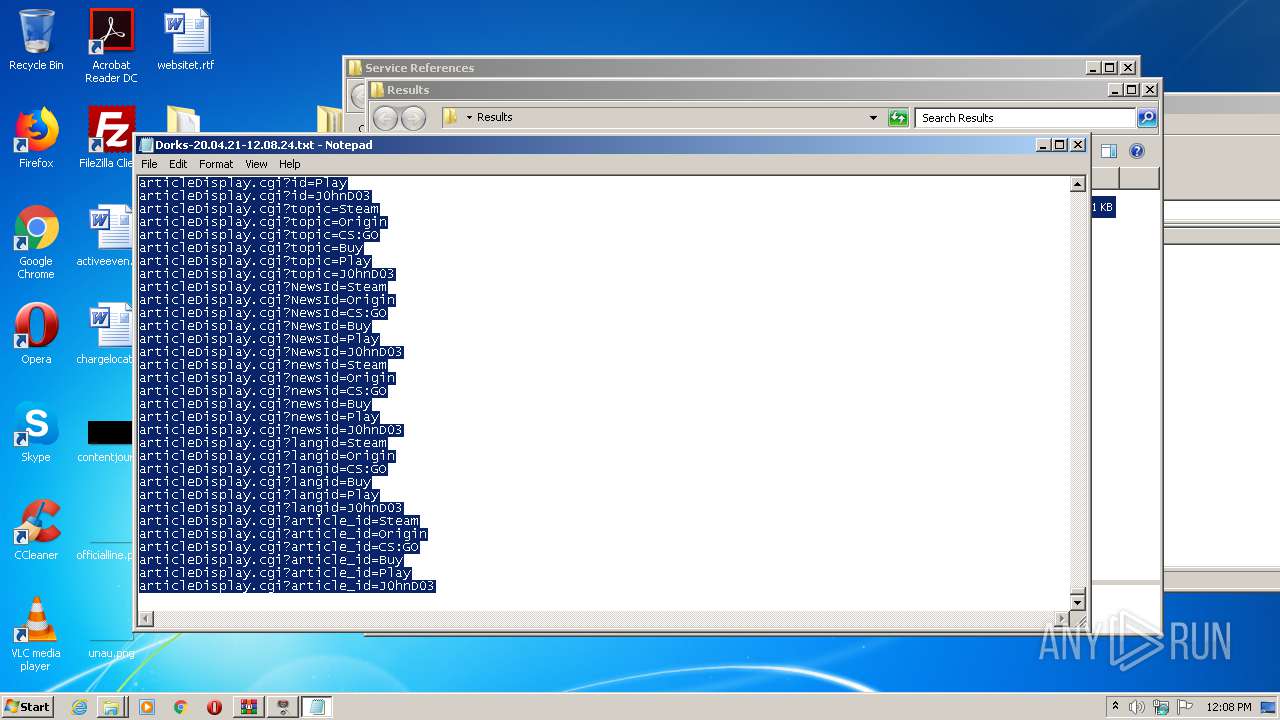The height and width of the screenshot is (720, 1280).
Task: Open Notepad File menu
Action: coord(149,164)
